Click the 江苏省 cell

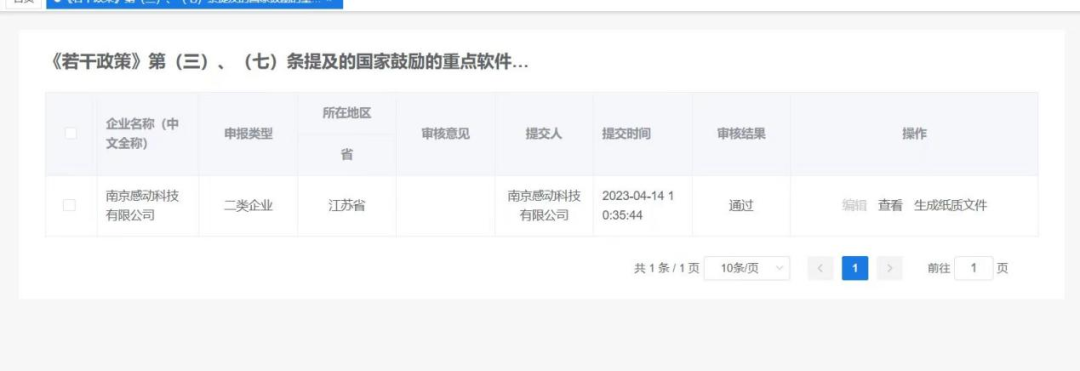click(347, 206)
